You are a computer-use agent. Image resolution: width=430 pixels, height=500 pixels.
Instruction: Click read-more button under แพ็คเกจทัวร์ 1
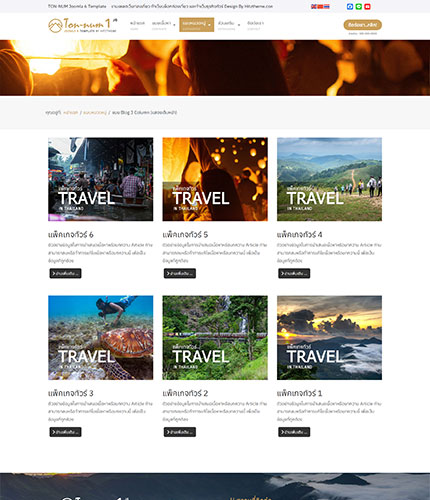coord(294,432)
